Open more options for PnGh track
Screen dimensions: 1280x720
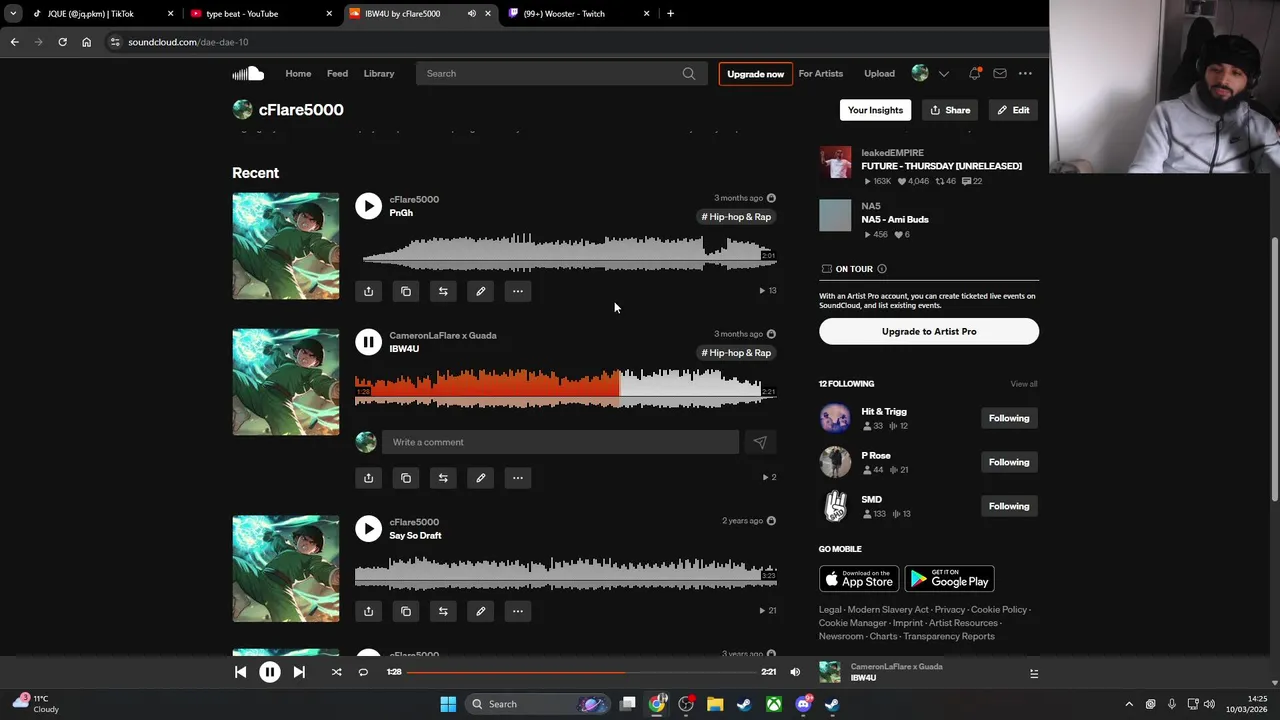coord(518,291)
